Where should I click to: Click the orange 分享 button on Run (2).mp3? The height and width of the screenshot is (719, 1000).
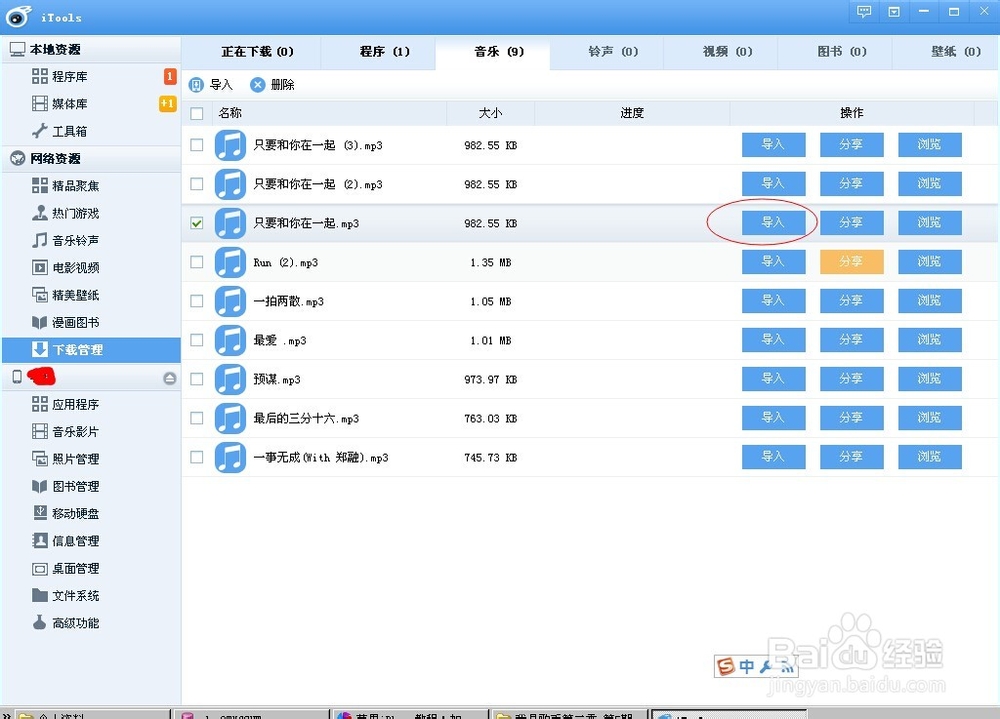(x=851, y=262)
